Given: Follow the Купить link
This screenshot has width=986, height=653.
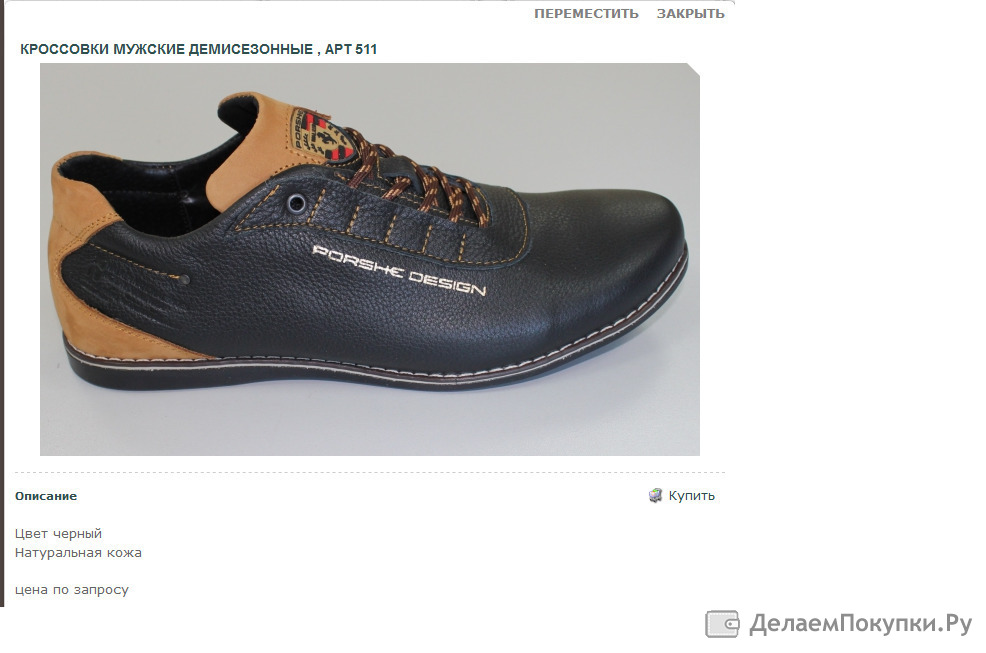Looking at the screenshot, I should click(x=691, y=496).
